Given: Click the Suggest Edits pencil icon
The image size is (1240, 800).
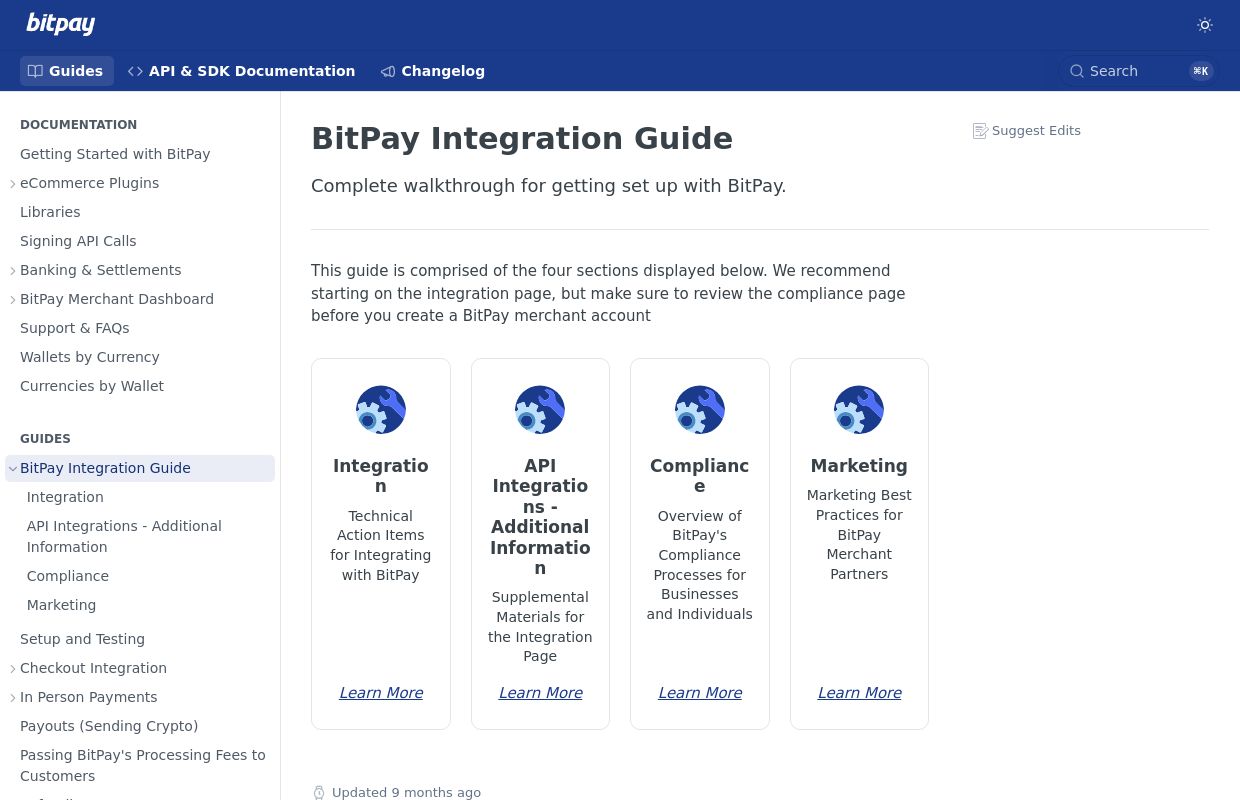Looking at the screenshot, I should coord(980,131).
